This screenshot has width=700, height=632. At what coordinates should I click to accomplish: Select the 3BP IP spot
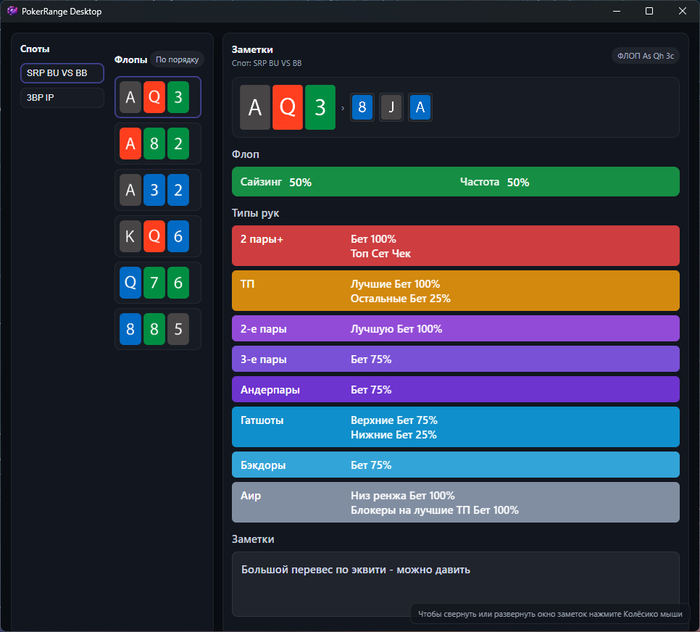(62, 98)
